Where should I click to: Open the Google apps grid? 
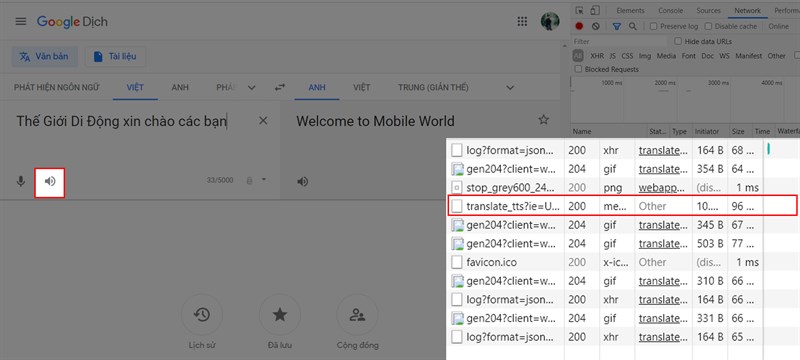522,21
